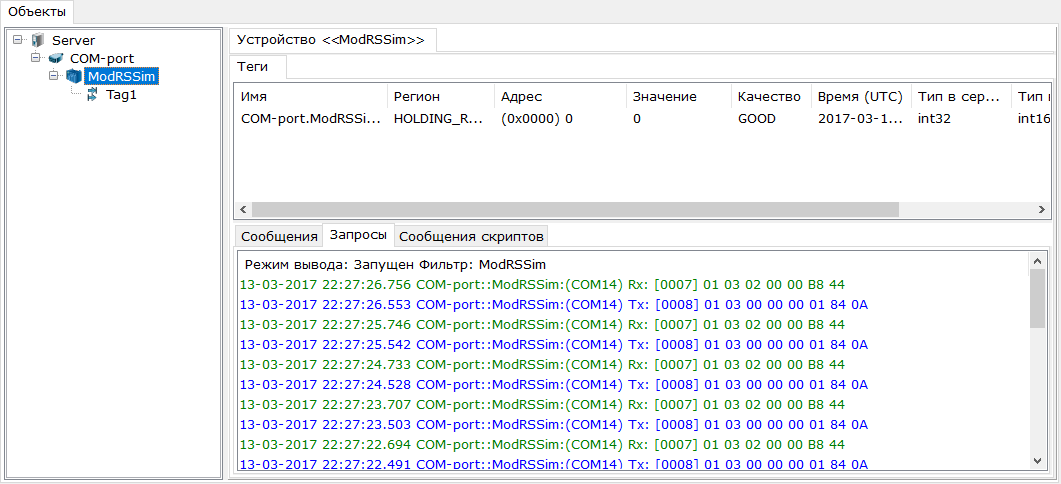Screen dimensions: 1061x484
Task: Click the ModRSSim device icon
Action: (x=74, y=77)
